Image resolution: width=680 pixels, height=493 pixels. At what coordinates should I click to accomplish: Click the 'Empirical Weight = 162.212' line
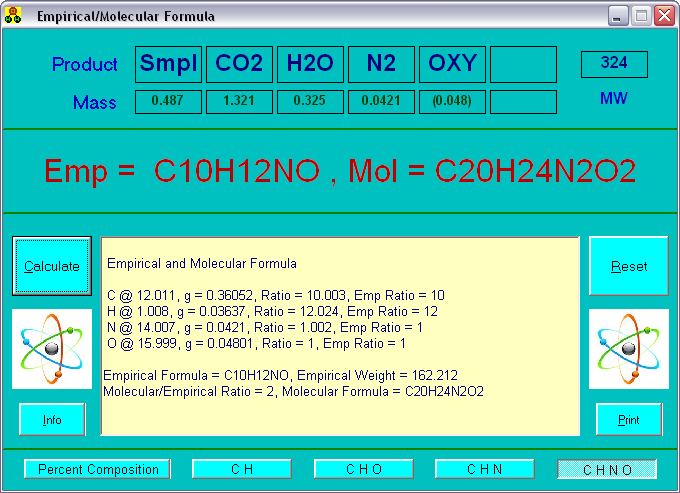pos(281,375)
